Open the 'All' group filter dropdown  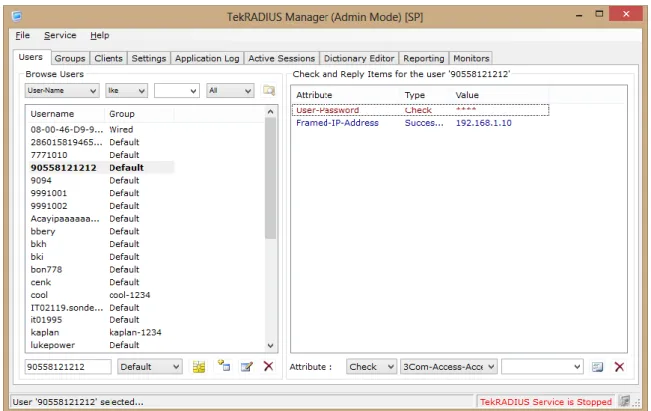[230, 91]
